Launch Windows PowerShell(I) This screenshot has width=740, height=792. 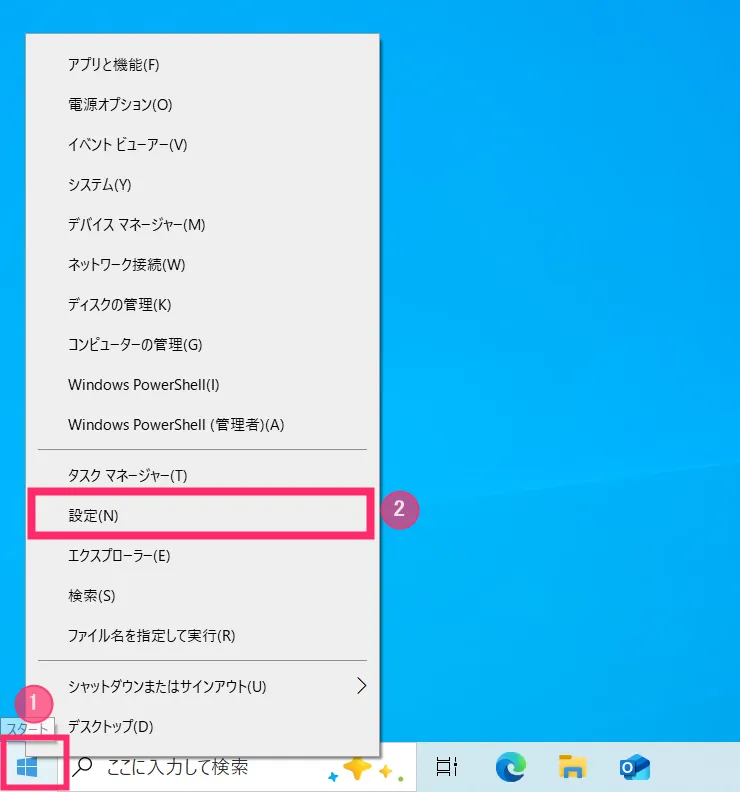pos(202,384)
